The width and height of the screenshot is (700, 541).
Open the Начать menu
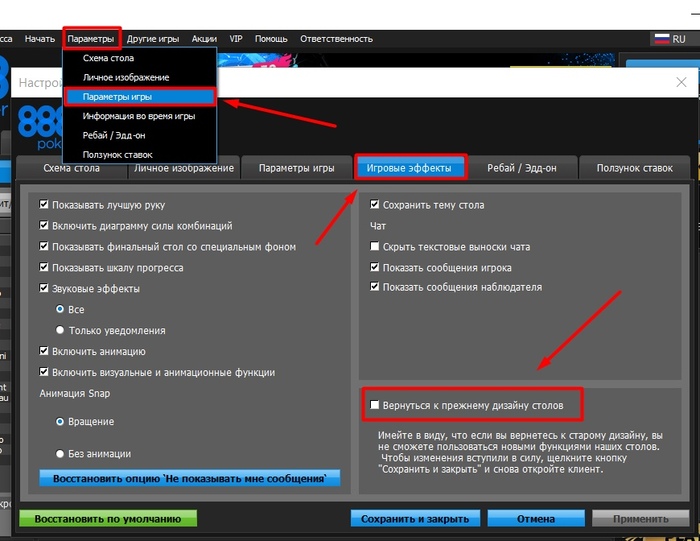coord(40,39)
